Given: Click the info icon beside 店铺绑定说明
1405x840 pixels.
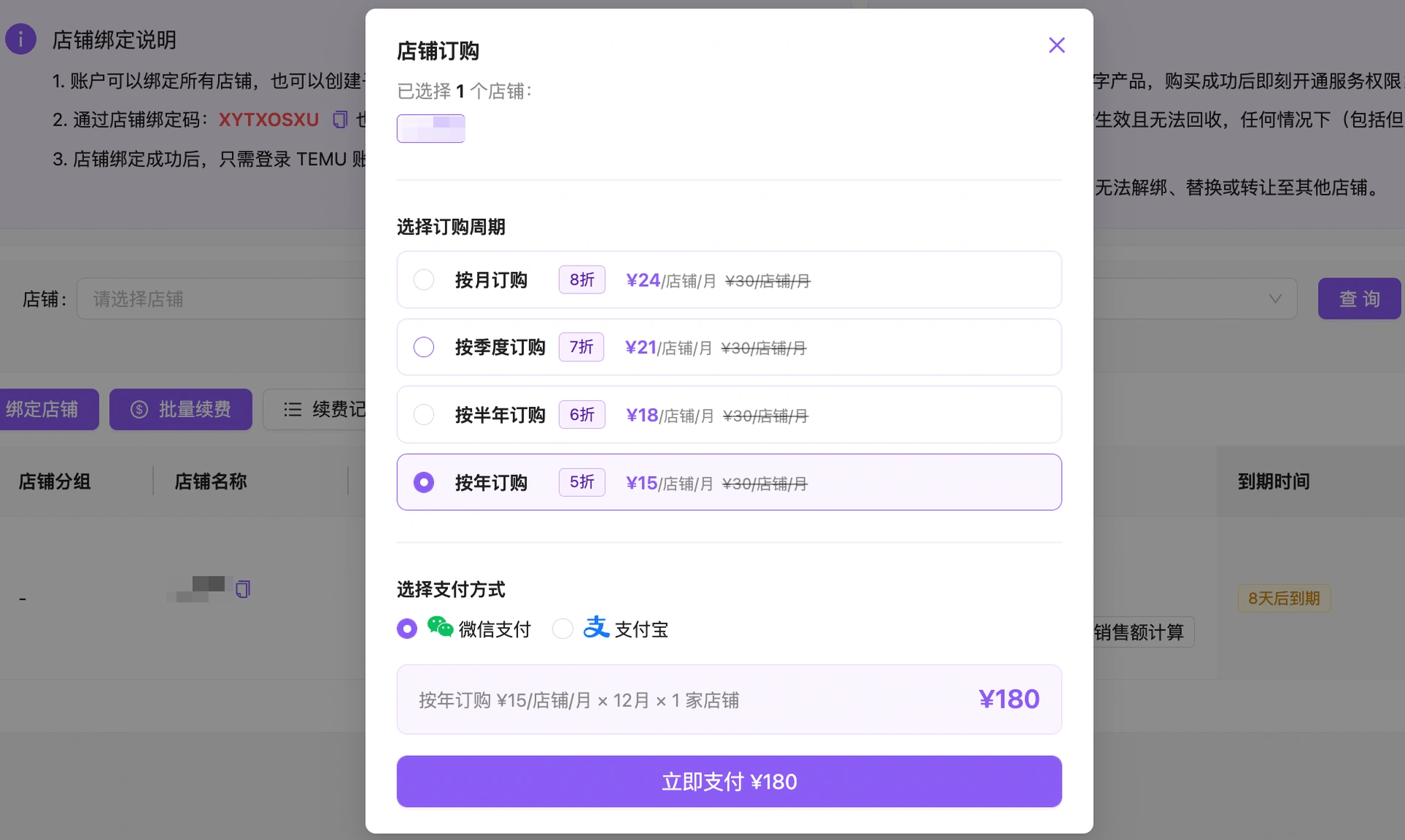Looking at the screenshot, I should [20, 39].
